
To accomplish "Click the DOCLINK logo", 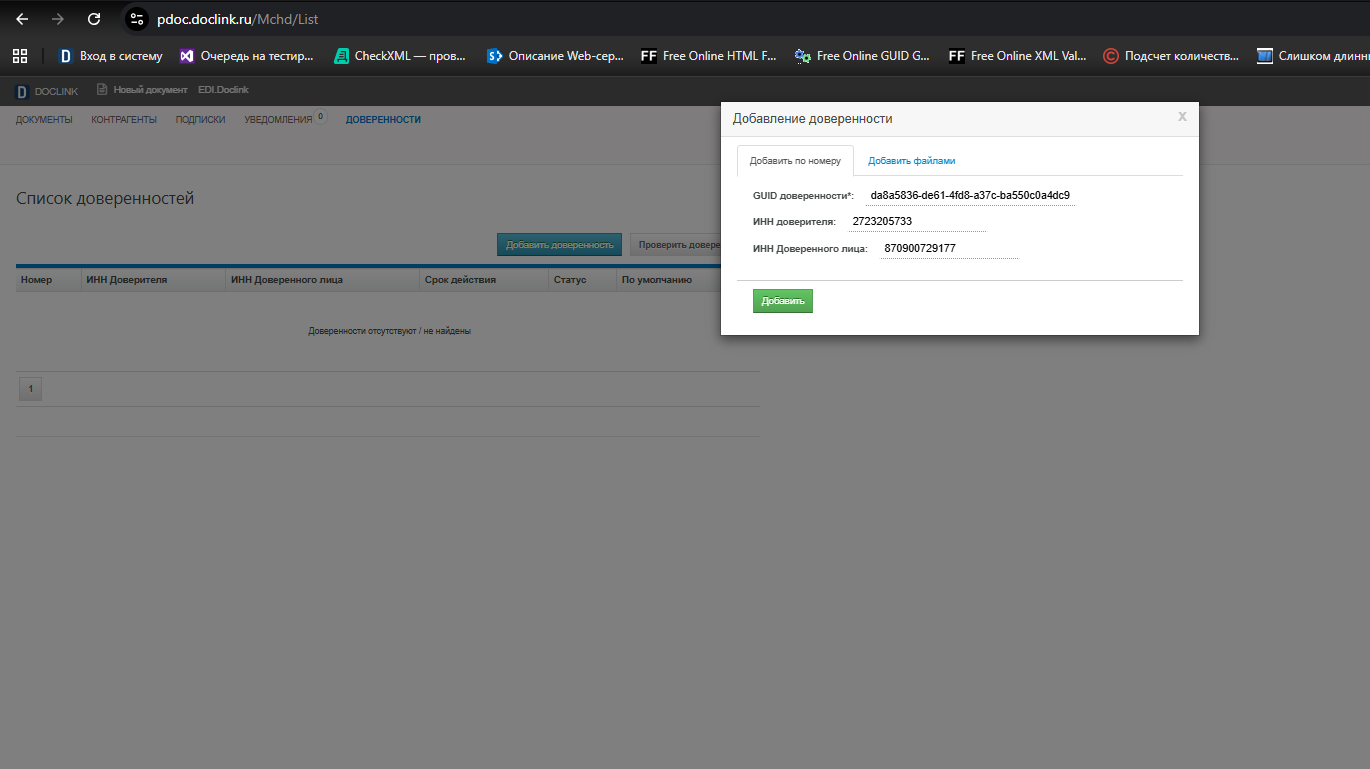I will point(47,91).
